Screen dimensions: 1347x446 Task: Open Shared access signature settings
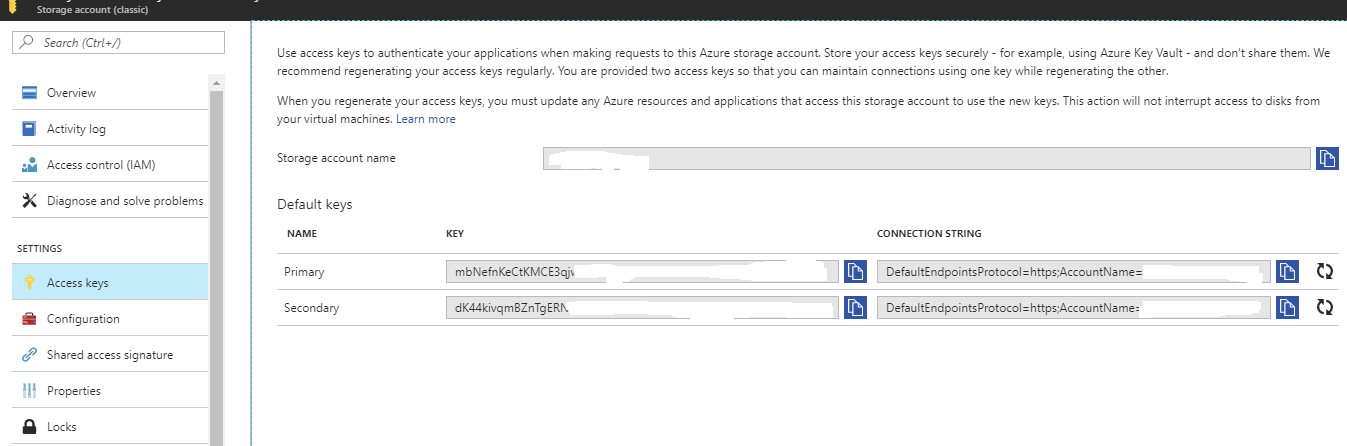pyautogui.click(x=110, y=355)
